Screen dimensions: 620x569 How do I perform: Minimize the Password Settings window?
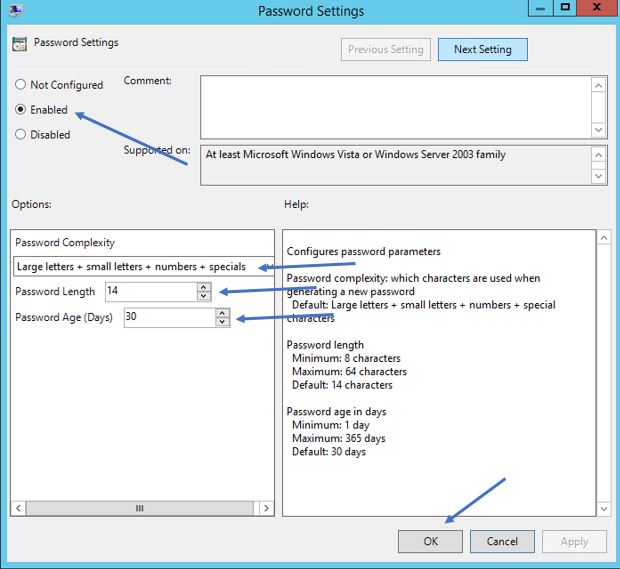pos(541,8)
